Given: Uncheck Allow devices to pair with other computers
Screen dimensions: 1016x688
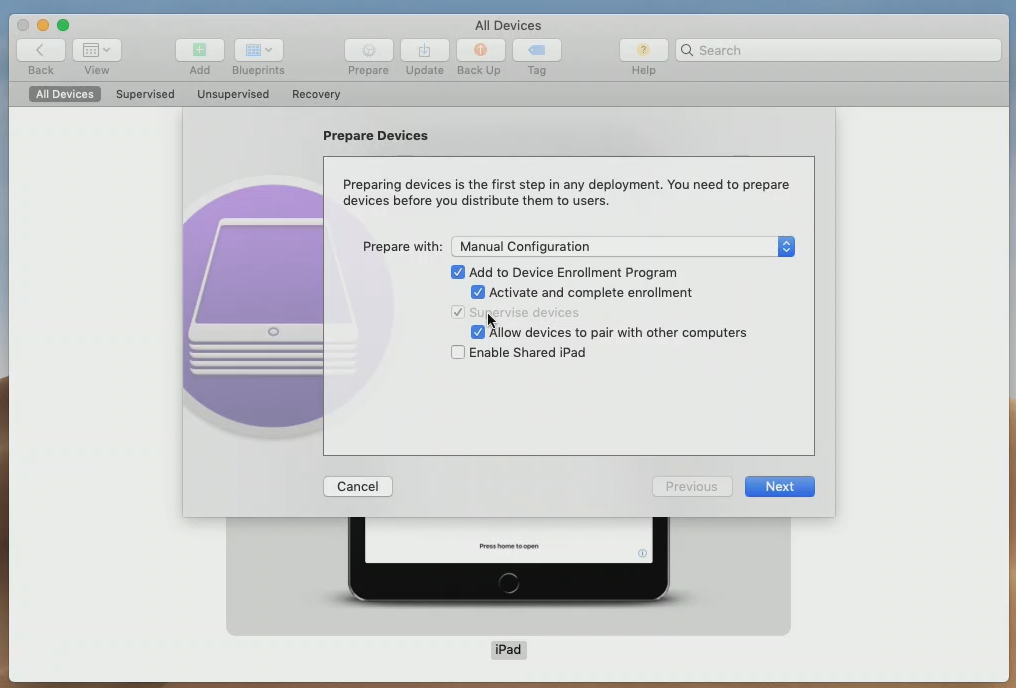Looking at the screenshot, I should coord(478,332).
